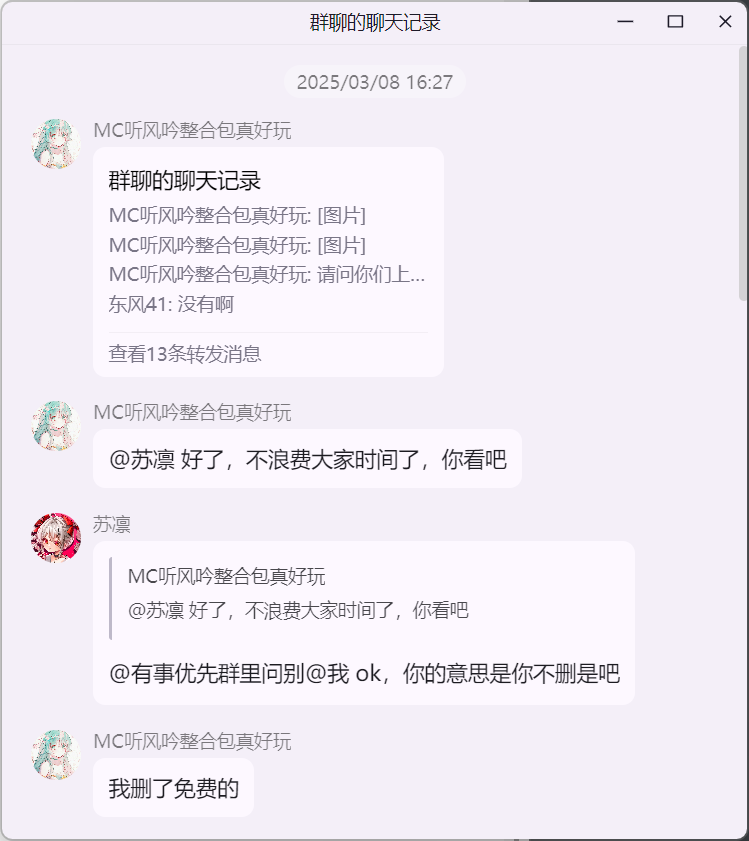Viewport: 749px width, 841px height.
Task: Click the @苏凛 mention in the message bubble
Action: click(142, 460)
